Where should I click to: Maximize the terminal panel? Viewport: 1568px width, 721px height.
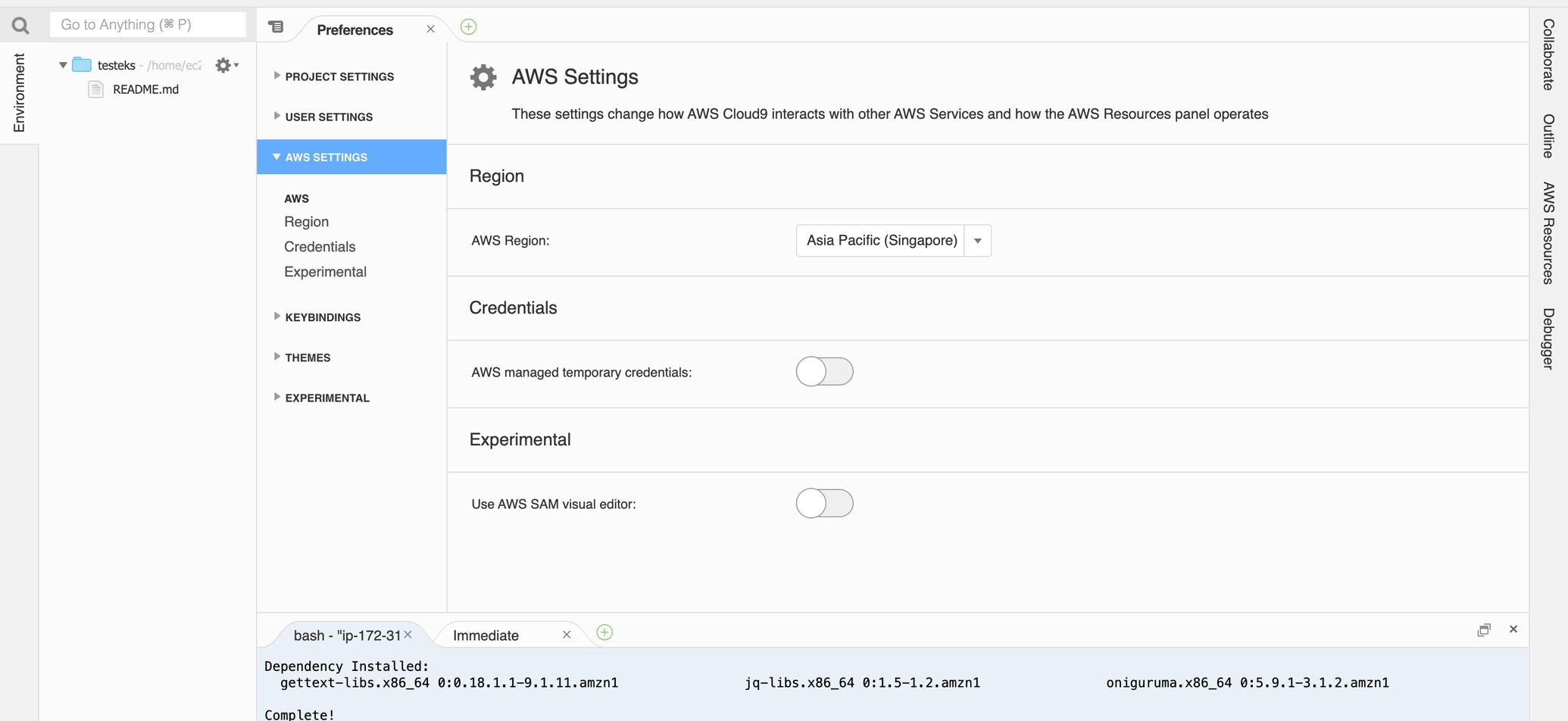click(x=1484, y=629)
